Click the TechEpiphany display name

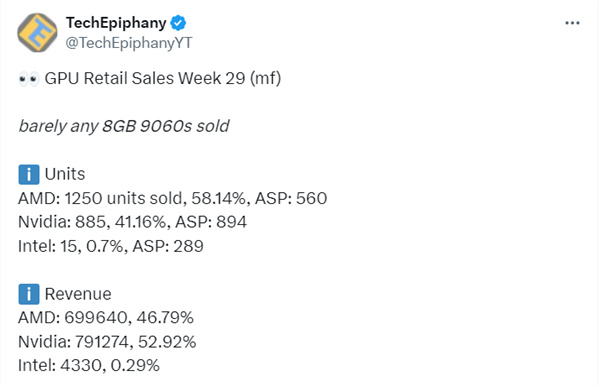pyautogui.click(x=116, y=23)
